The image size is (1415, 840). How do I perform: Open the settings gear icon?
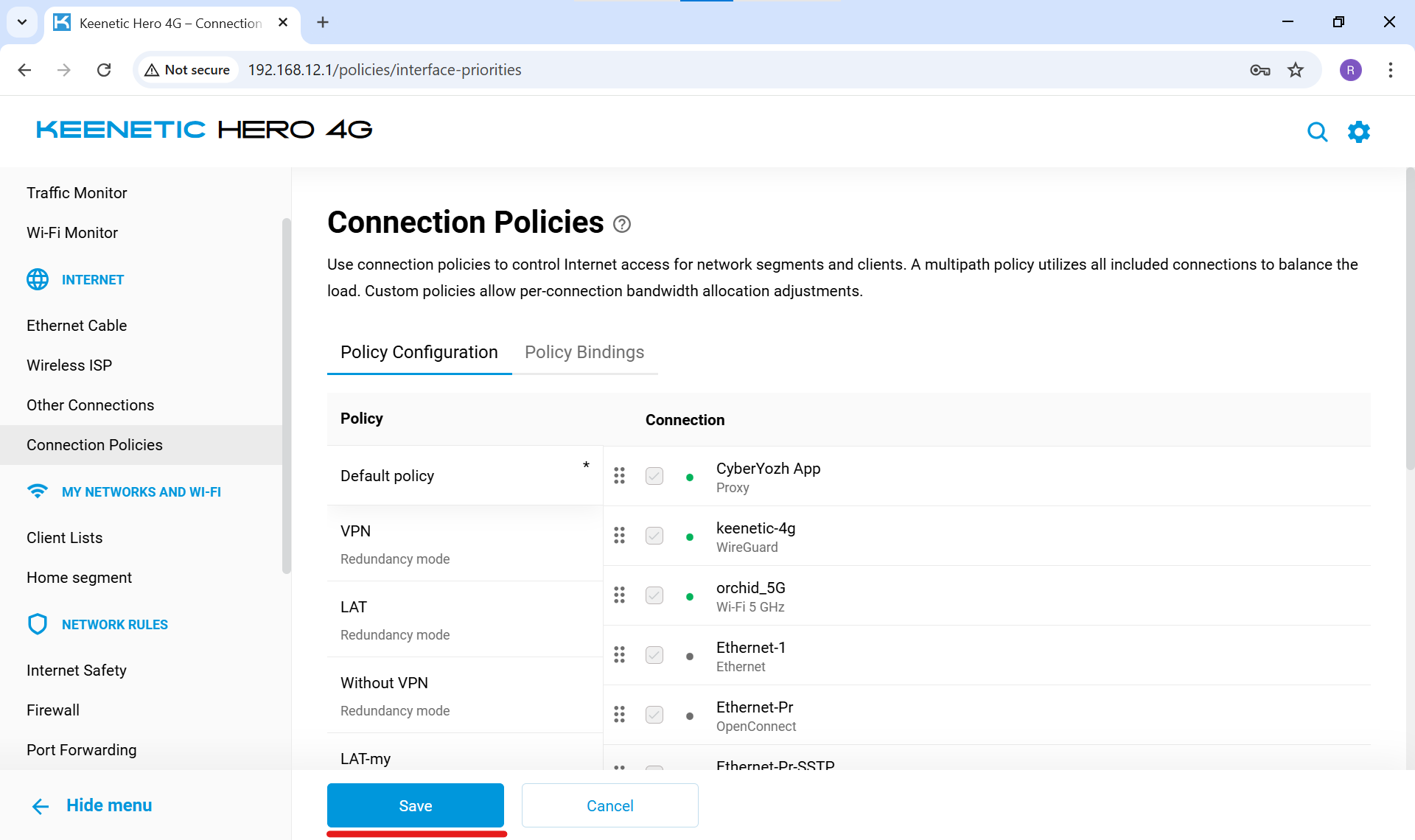pos(1358,132)
